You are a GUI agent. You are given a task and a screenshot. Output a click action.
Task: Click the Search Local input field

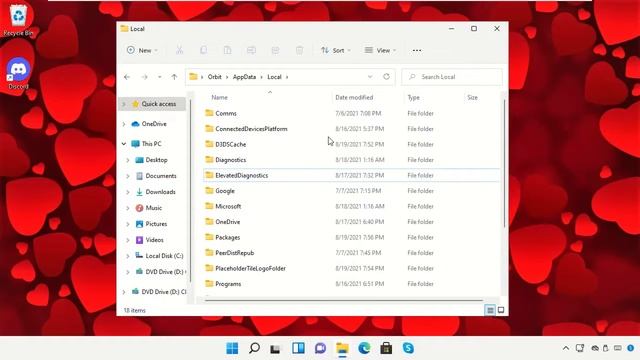[x=452, y=77]
